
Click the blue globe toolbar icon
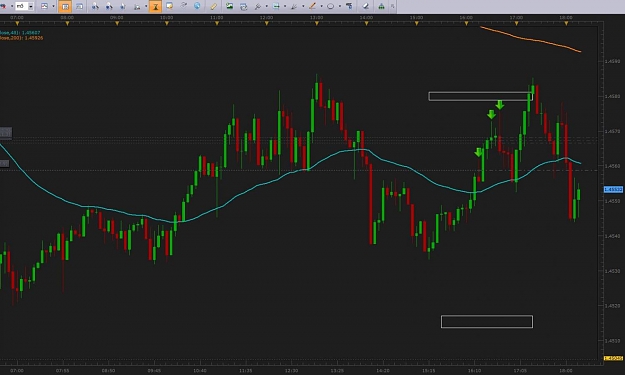click(197, 6)
